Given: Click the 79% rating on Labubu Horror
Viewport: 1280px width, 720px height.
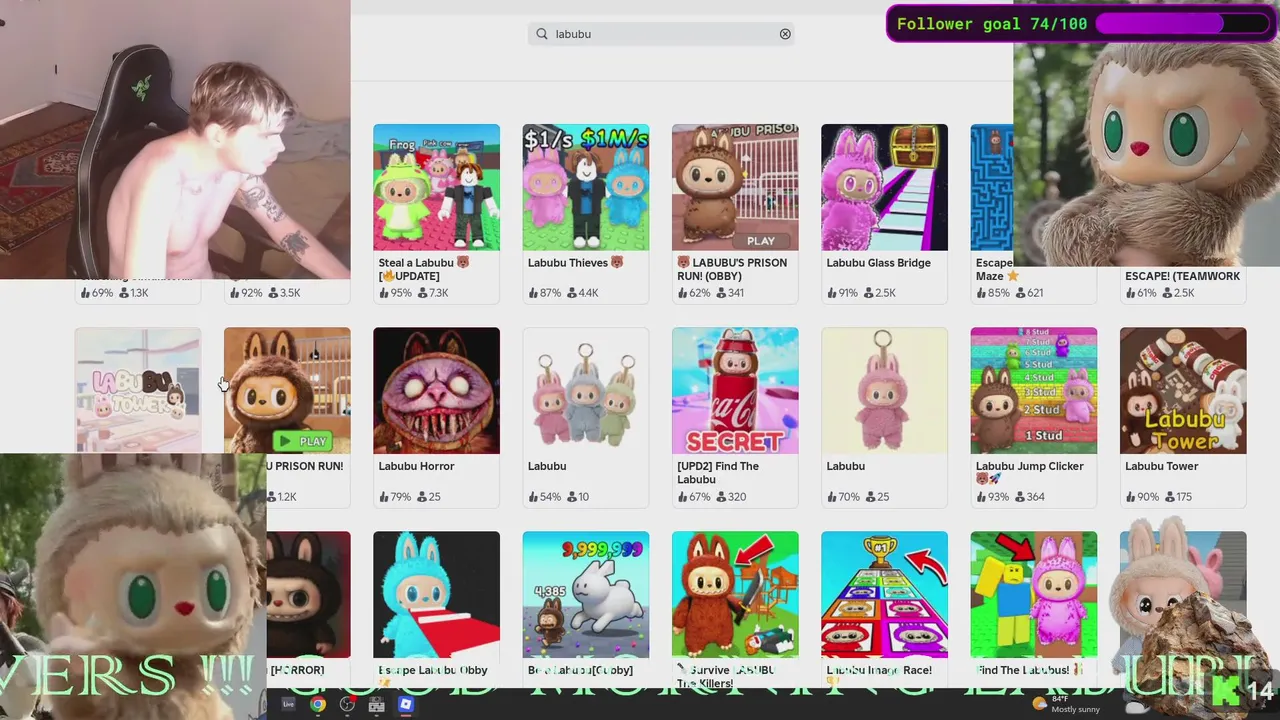Looking at the screenshot, I should pyautogui.click(x=395, y=496).
